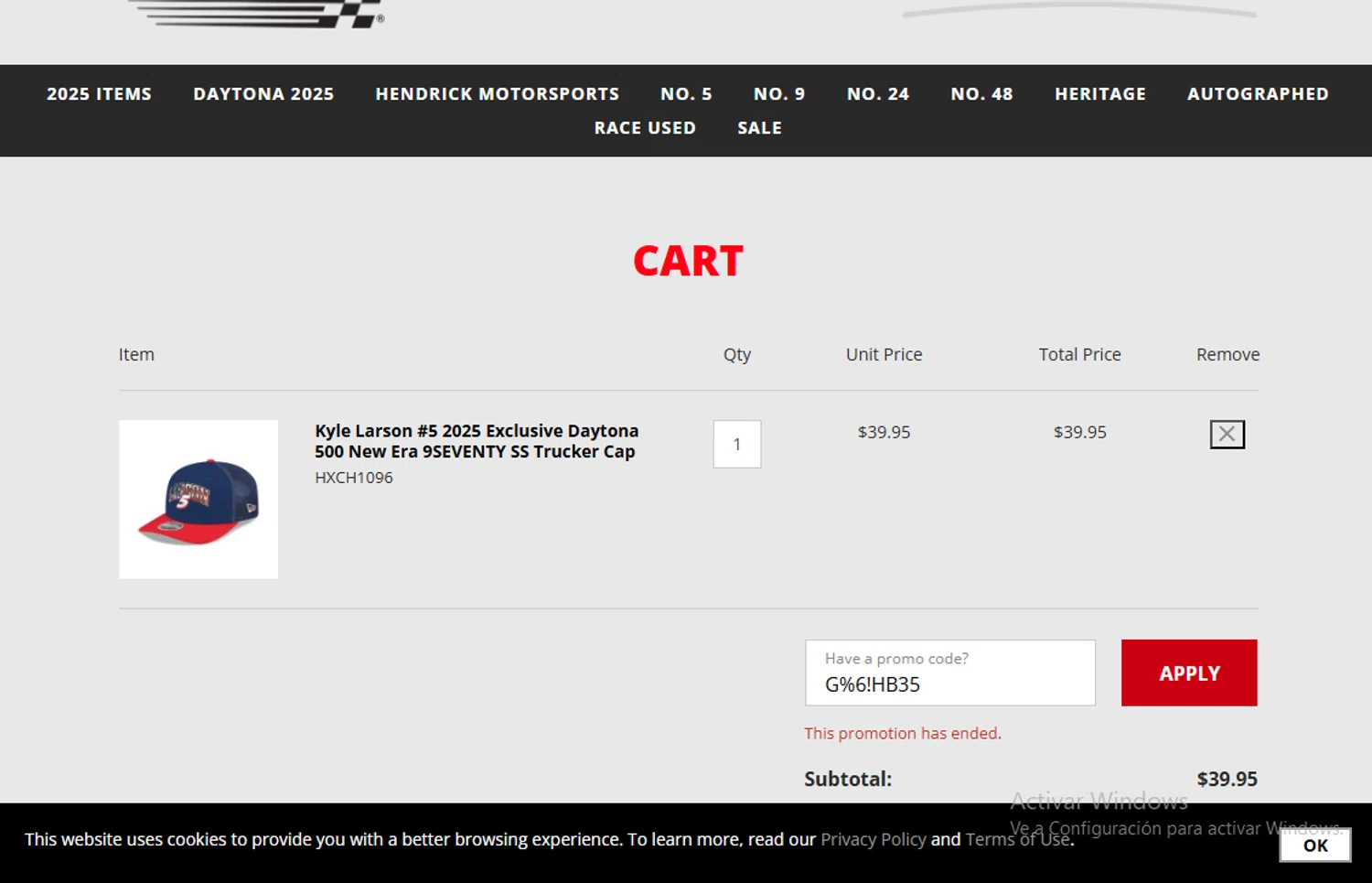Viewport: 1372px width, 883px height.
Task: Open the Race Used category
Action: pyautogui.click(x=645, y=128)
